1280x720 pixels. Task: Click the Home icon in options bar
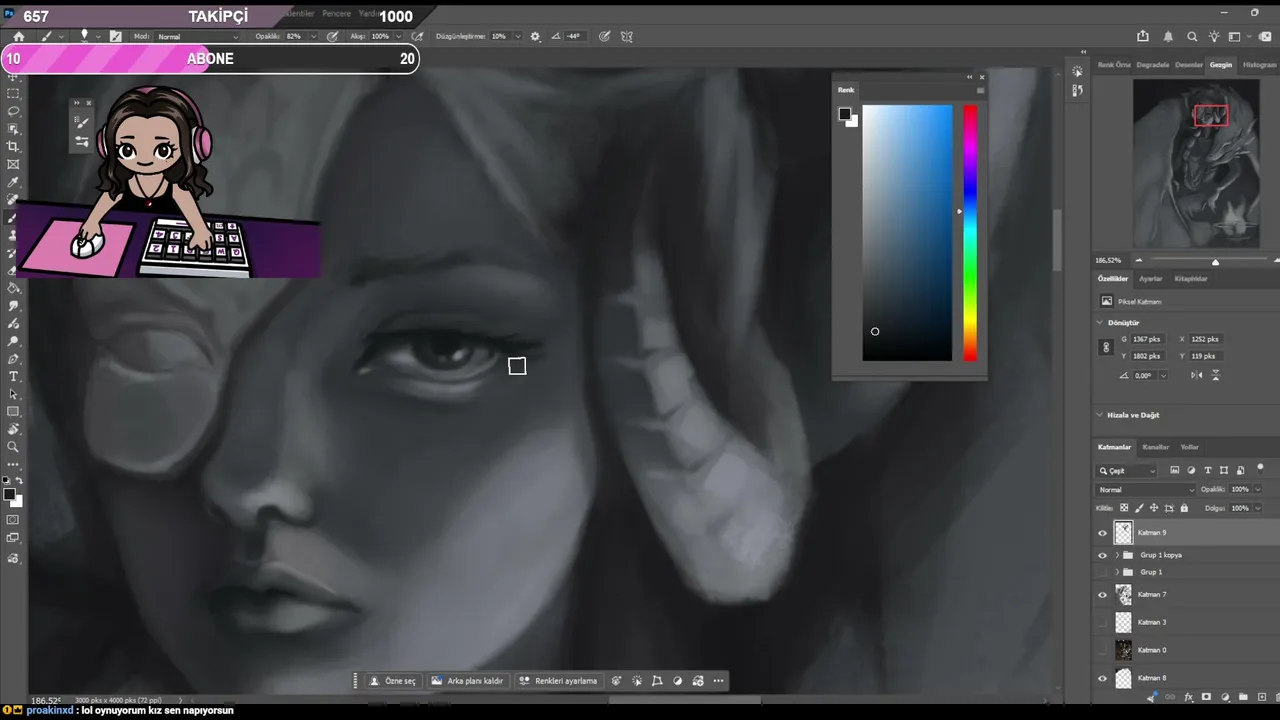[18, 36]
